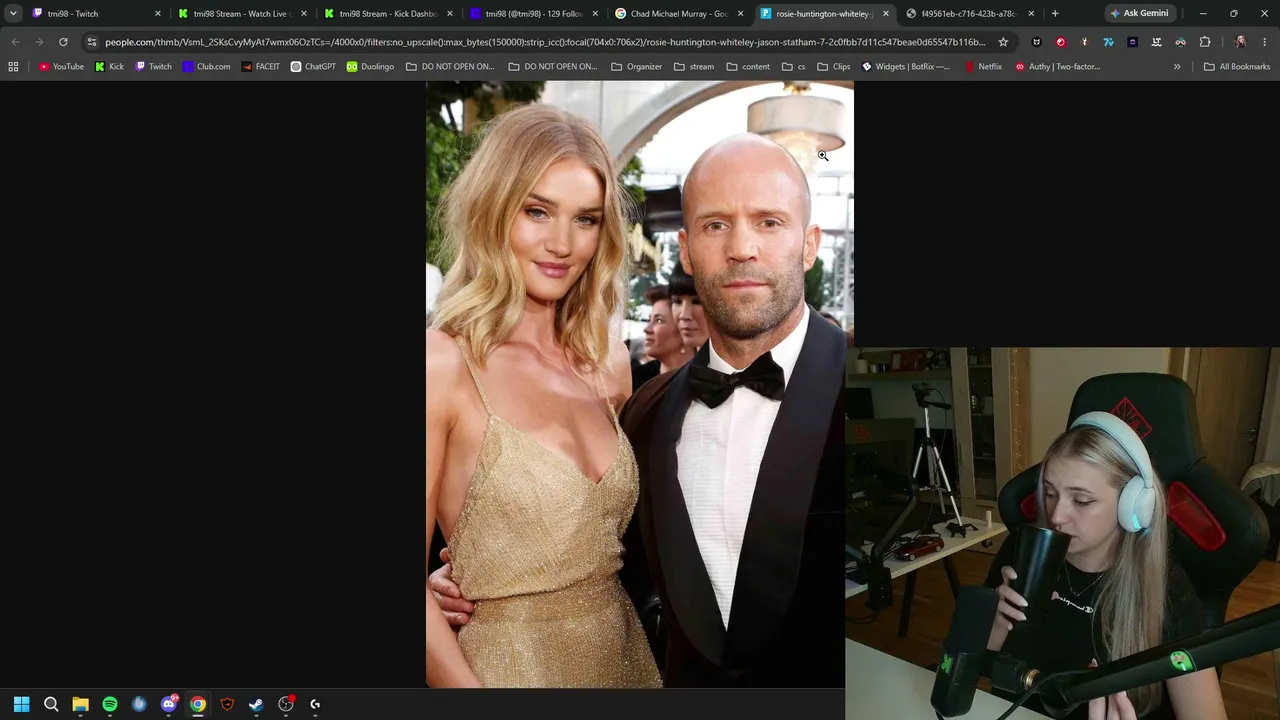Click the 7TV extension icon
1280x720 pixels.
(x=1109, y=42)
